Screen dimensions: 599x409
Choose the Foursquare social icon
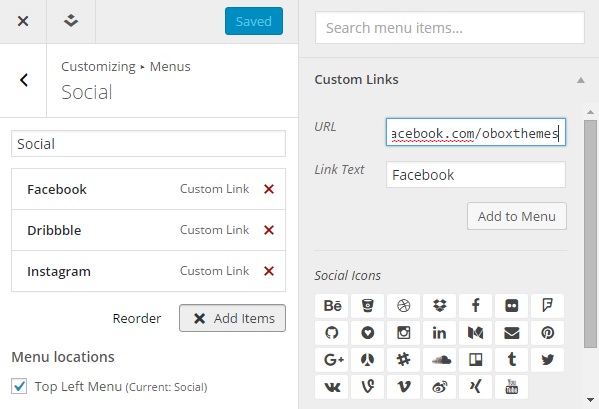point(547,306)
